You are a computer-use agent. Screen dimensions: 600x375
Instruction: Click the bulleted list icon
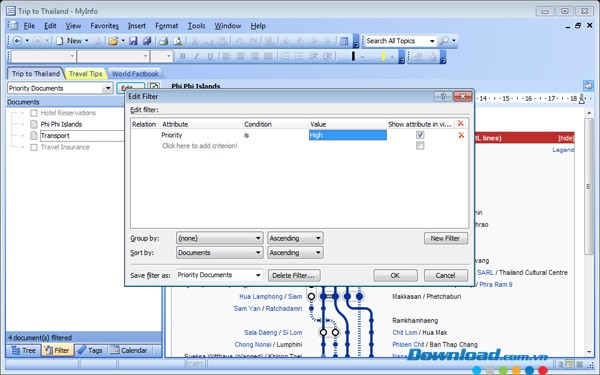click(x=299, y=56)
